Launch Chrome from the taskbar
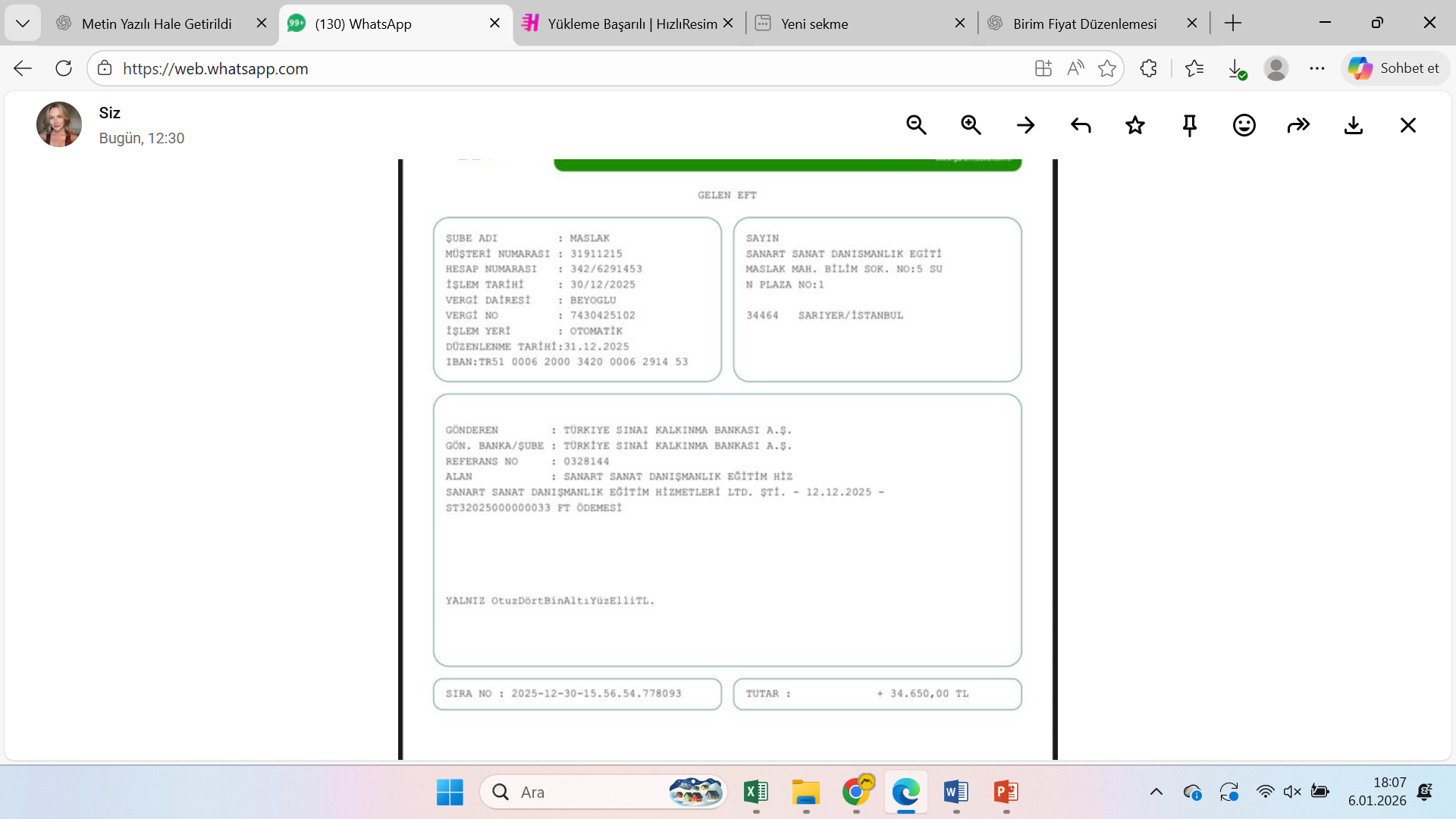This screenshot has height=819, width=1456. [x=856, y=792]
